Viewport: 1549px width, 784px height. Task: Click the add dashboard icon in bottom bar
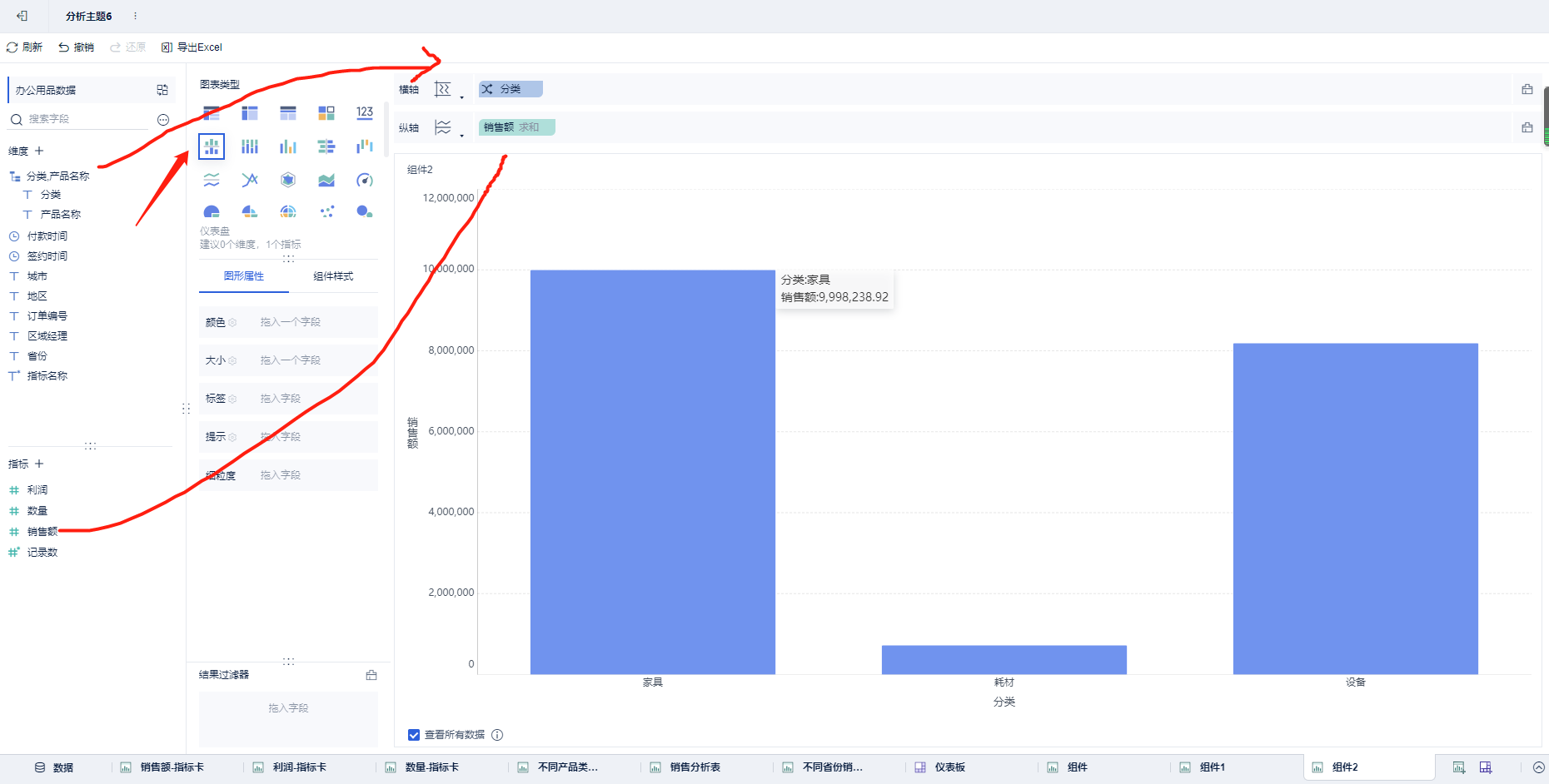[1486, 767]
